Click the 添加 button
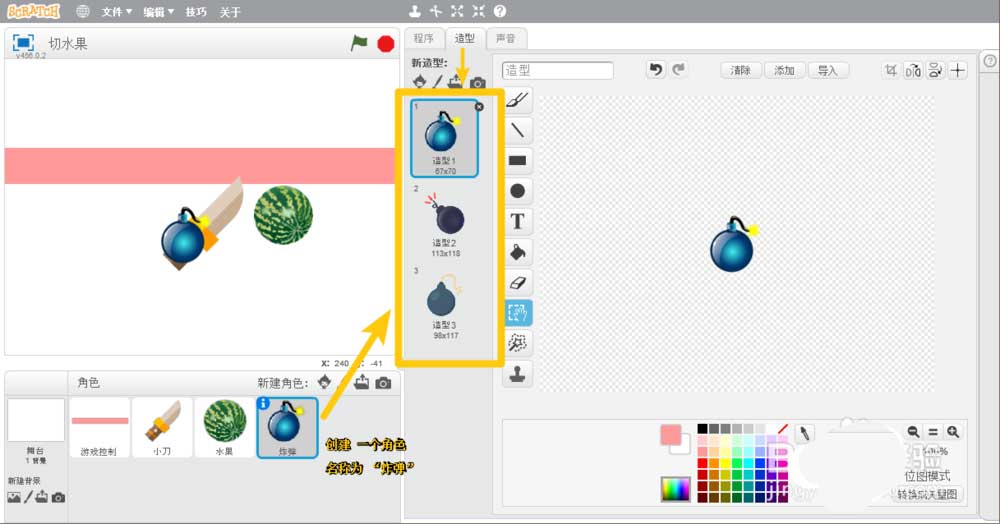The height and width of the screenshot is (524, 1000). click(784, 70)
